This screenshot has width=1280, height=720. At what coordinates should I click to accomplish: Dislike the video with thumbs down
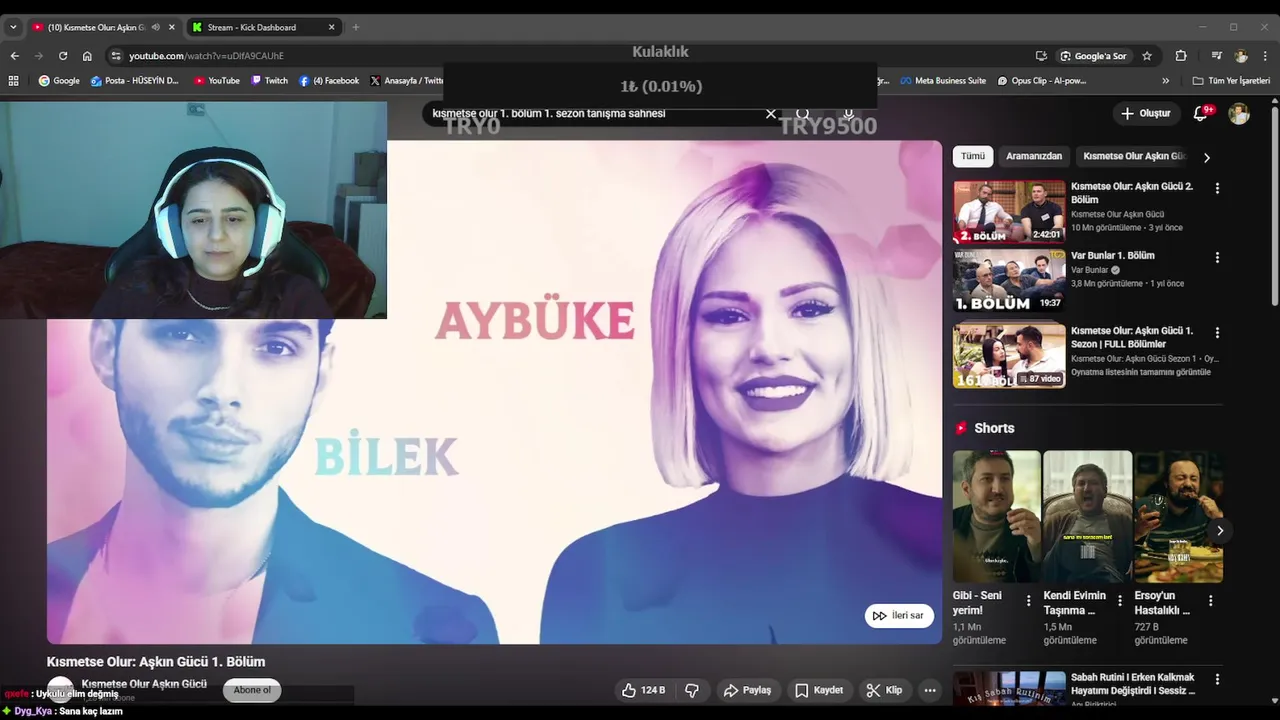(692, 690)
